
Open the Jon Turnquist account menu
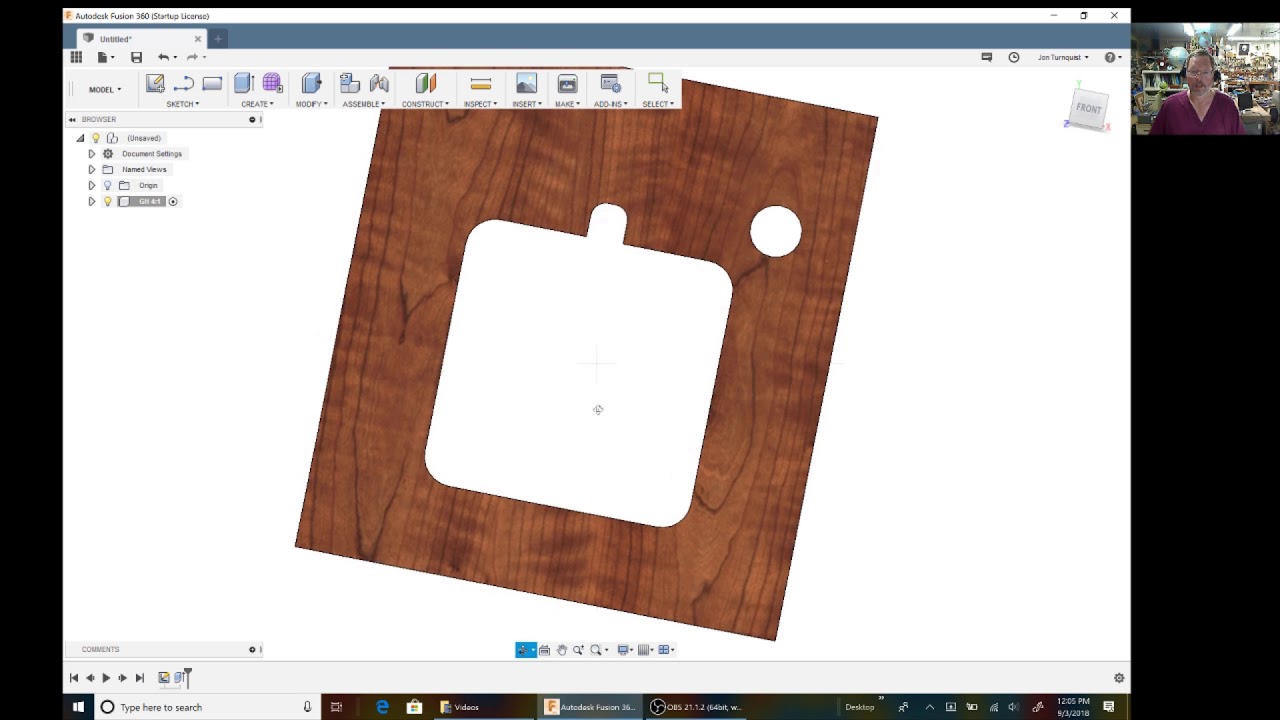pos(1063,57)
